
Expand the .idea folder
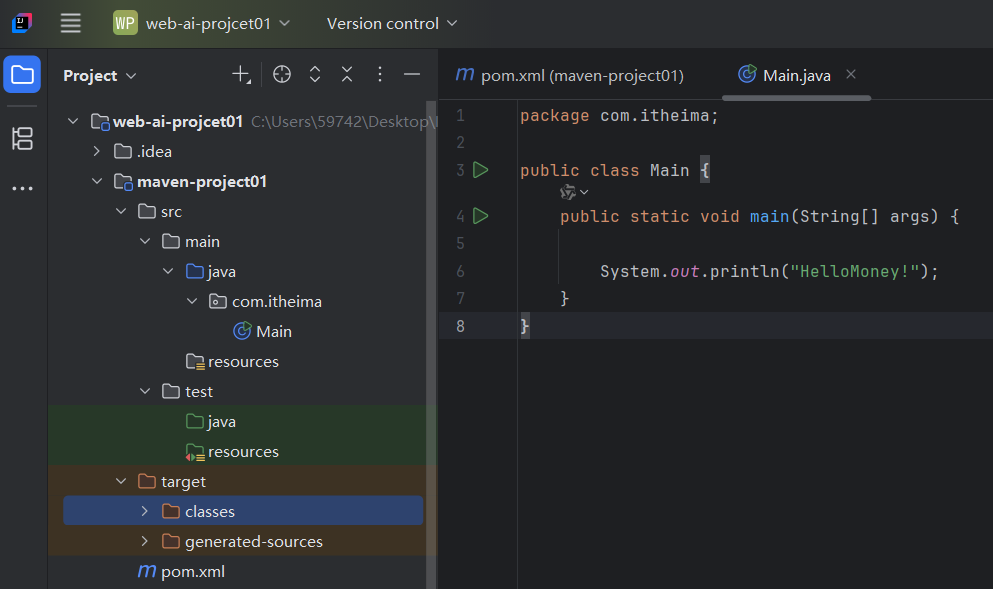click(x=96, y=151)
